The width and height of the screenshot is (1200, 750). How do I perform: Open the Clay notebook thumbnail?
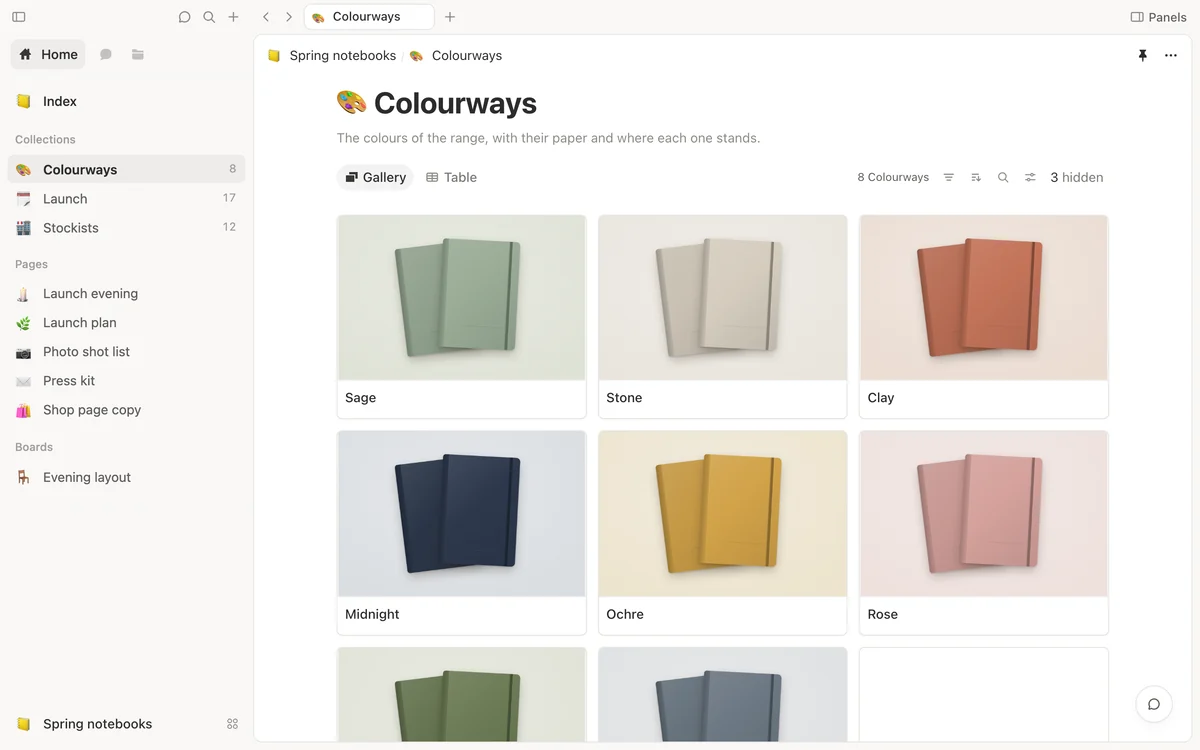[x=984, y=298]
